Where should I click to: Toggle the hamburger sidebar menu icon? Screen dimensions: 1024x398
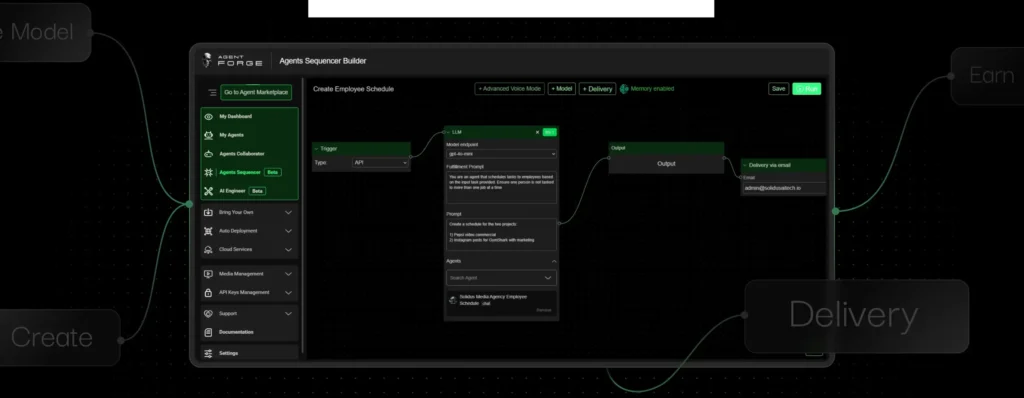(212, 93)
